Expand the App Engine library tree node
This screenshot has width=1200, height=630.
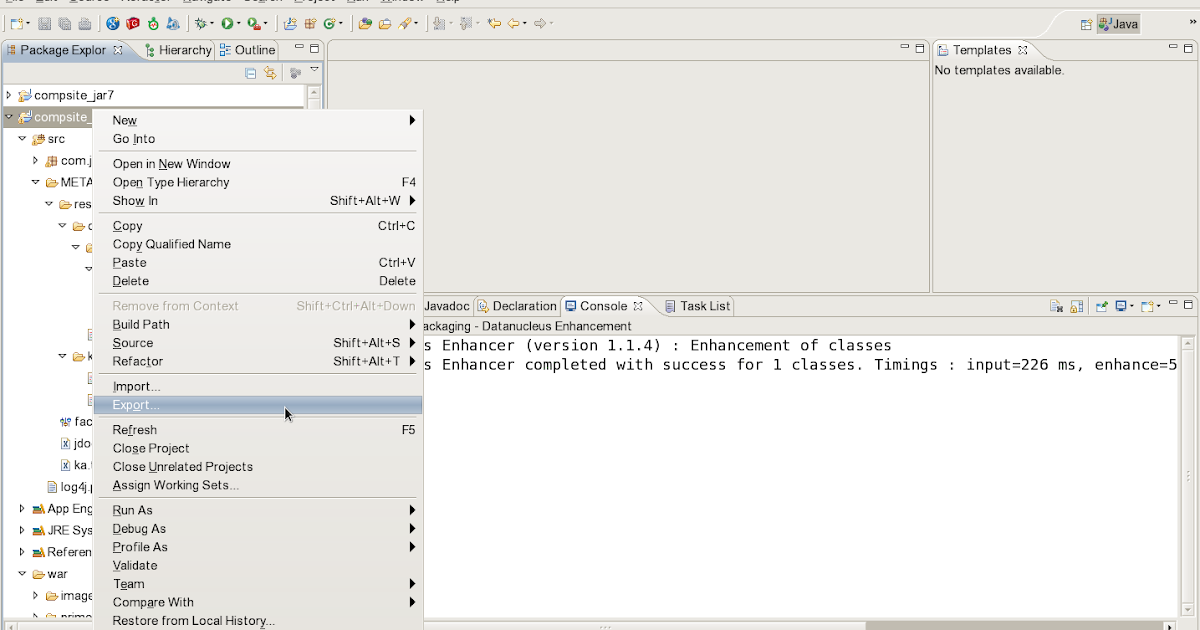[x=22, y=509]
